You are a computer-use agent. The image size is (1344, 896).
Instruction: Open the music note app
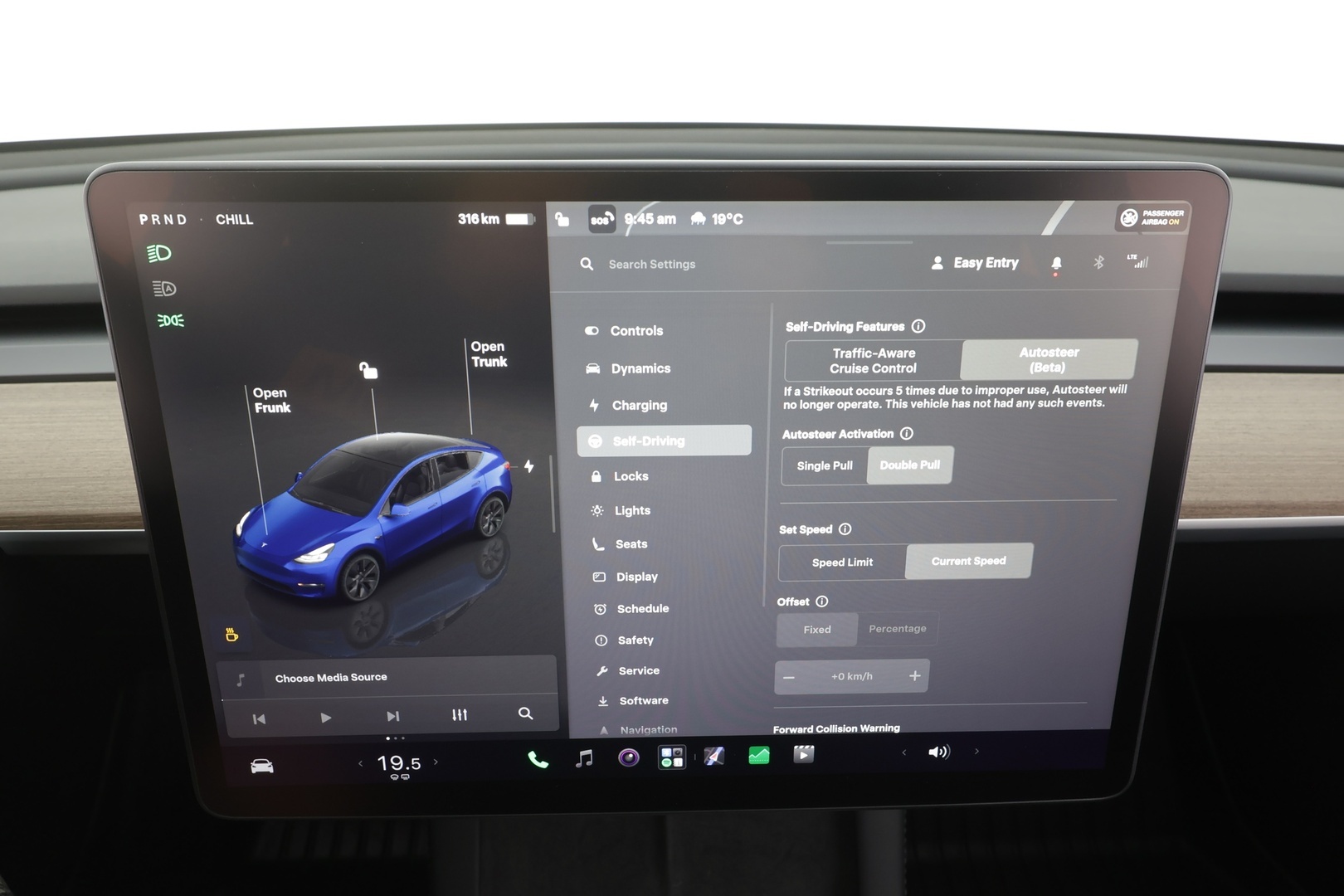[584, 757]
